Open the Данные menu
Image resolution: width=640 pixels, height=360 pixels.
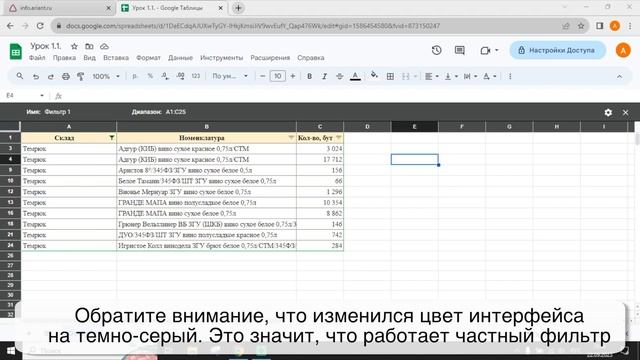(x=180, y=58)
